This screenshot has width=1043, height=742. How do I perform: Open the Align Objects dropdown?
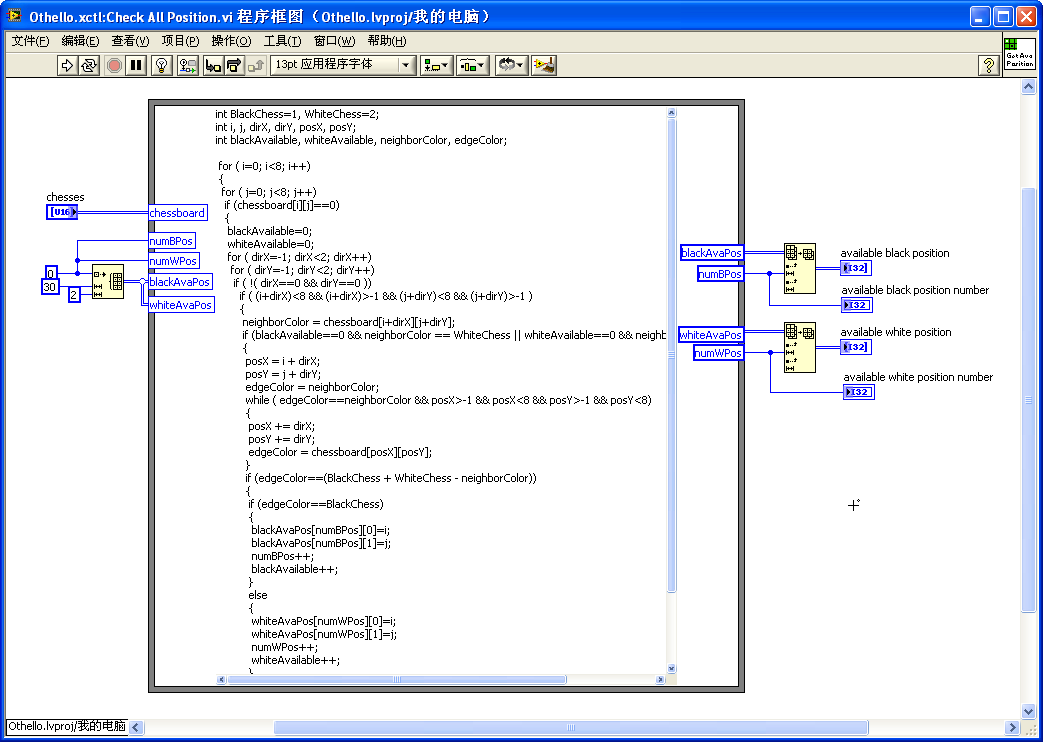(x=437, y=65)
